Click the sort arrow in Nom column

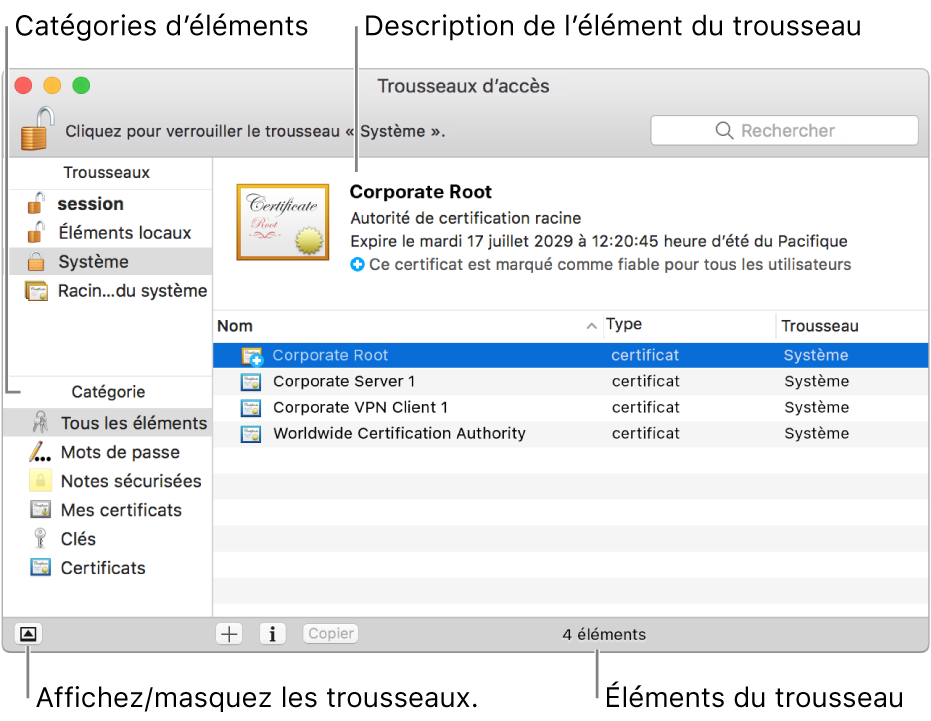591,325
